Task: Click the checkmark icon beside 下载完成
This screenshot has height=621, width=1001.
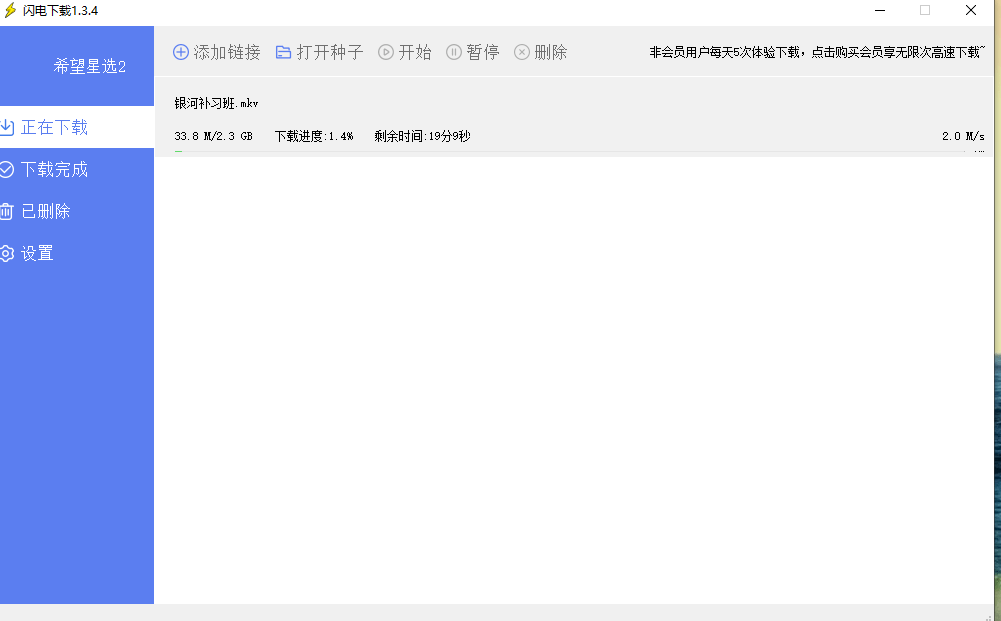Action: [7, 169]
